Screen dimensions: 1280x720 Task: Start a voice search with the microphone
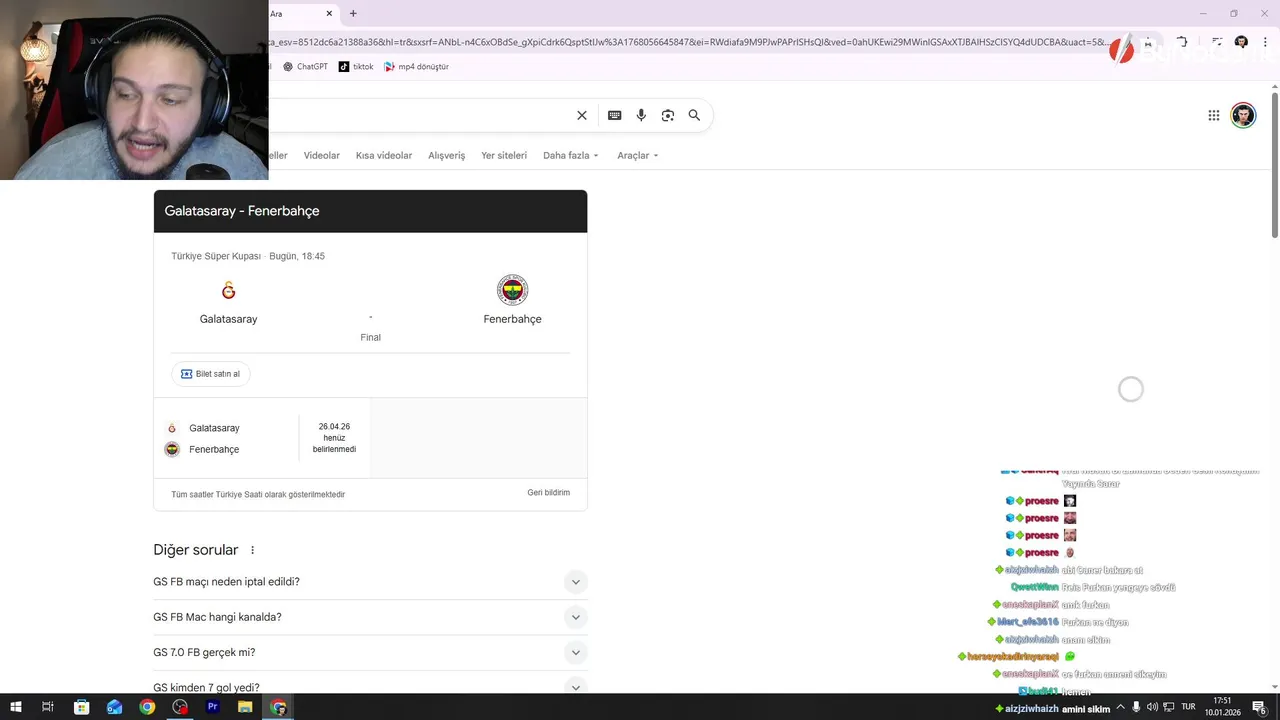(x=641, y=115)
